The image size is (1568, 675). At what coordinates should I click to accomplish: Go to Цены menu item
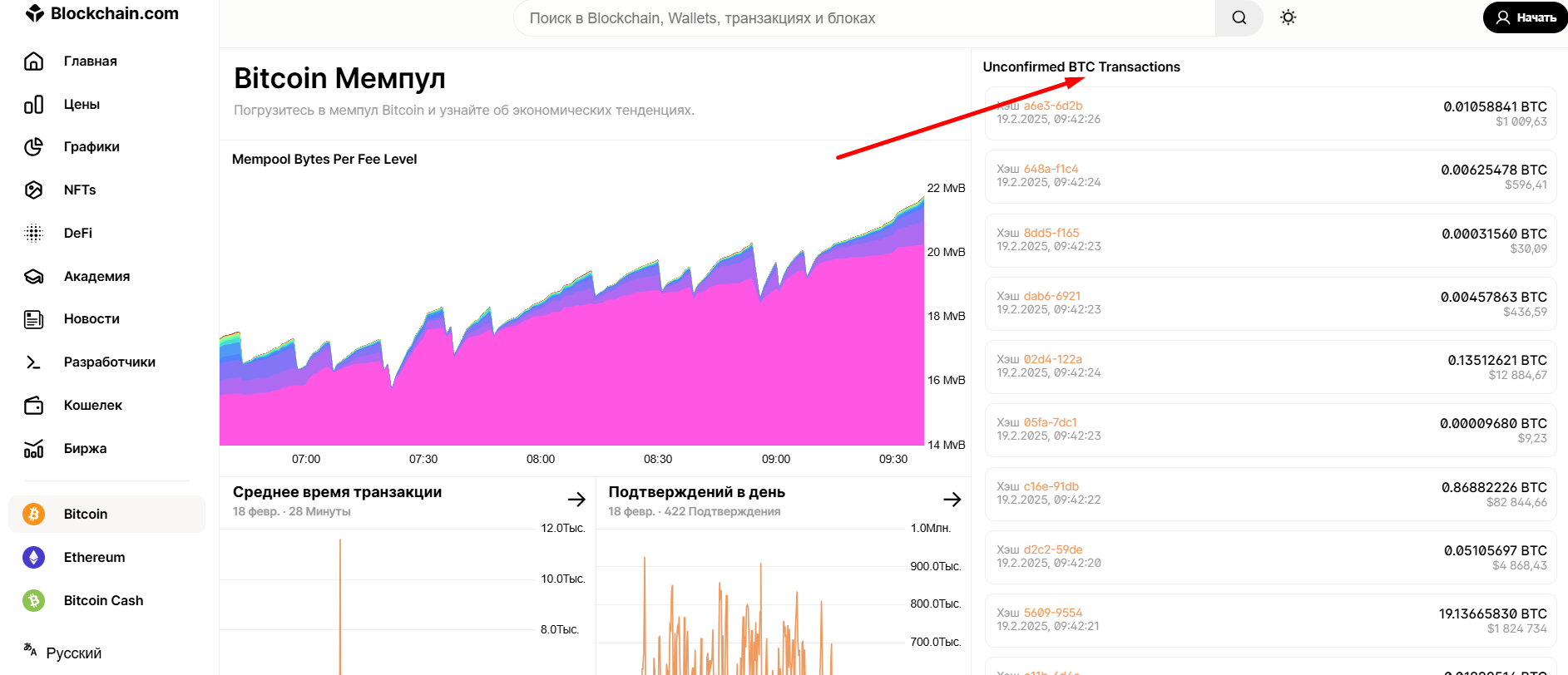coord(82,104)
